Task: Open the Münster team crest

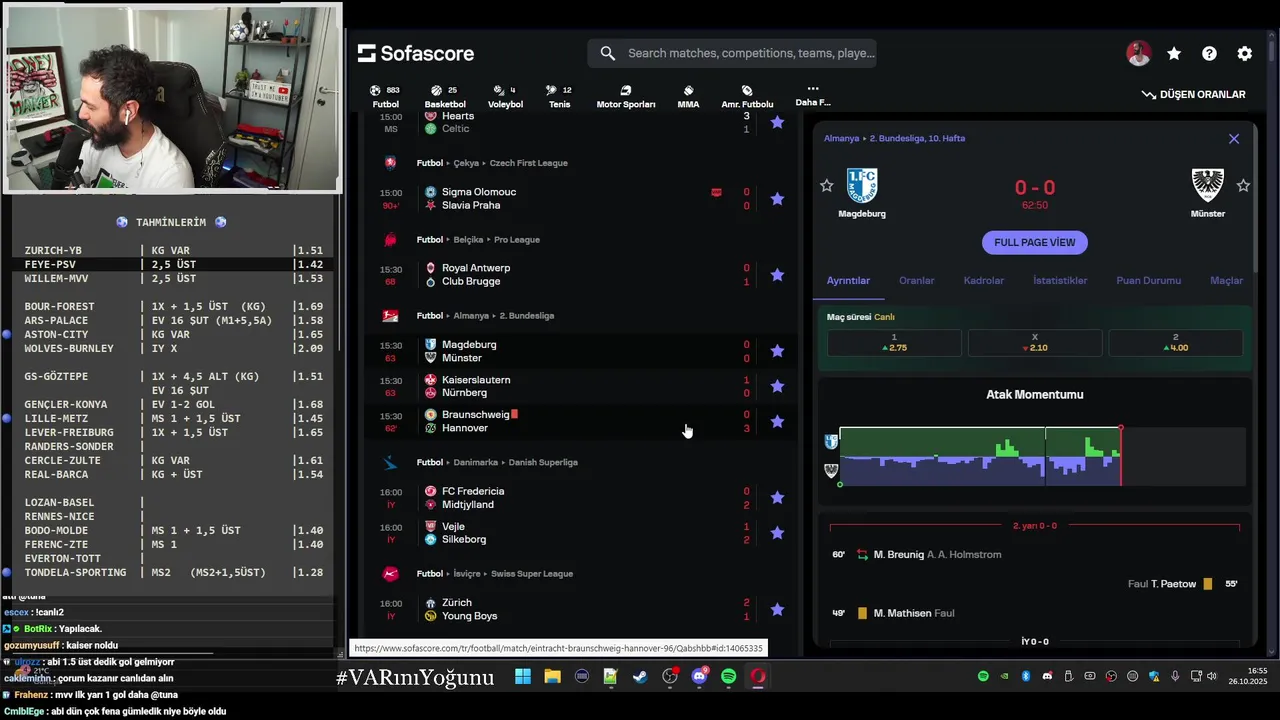Action: 1208,185
